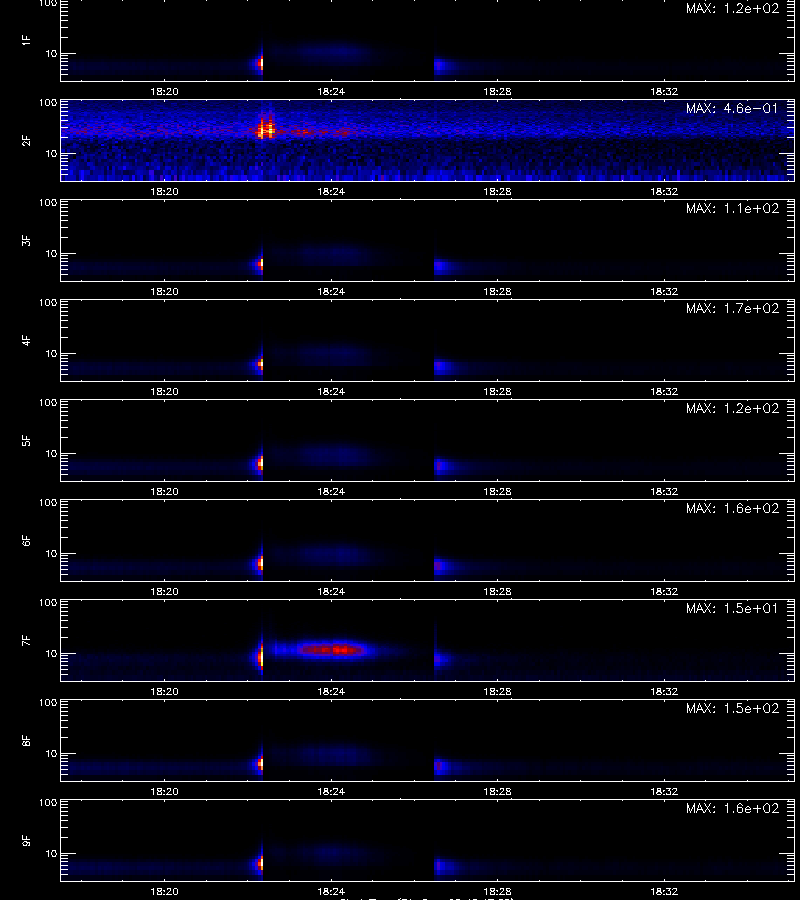The image size is (800, 900).
Task: Click the 18:24 time label under 1F panel
Action: (x=331, y=91)
